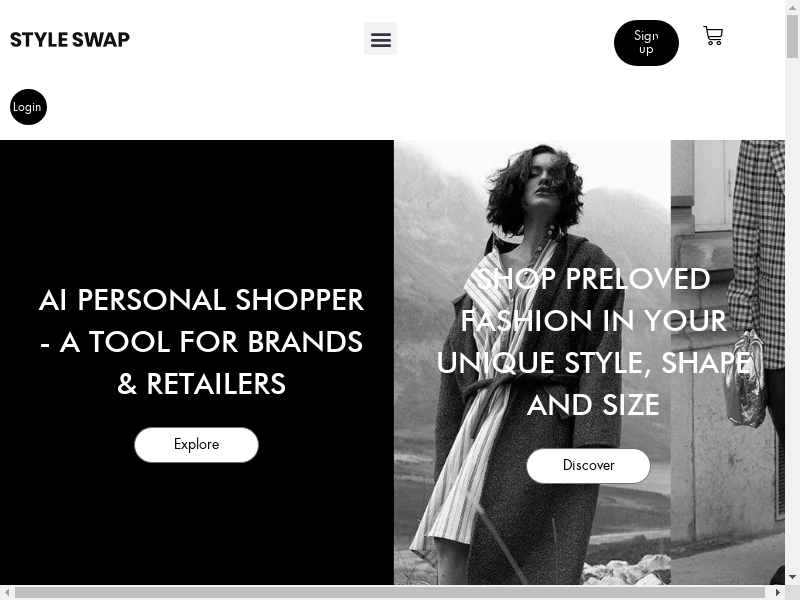800x600 pixels.
Task: Click the vertical scrollbar up arrow
Action: tap(792, 7)
